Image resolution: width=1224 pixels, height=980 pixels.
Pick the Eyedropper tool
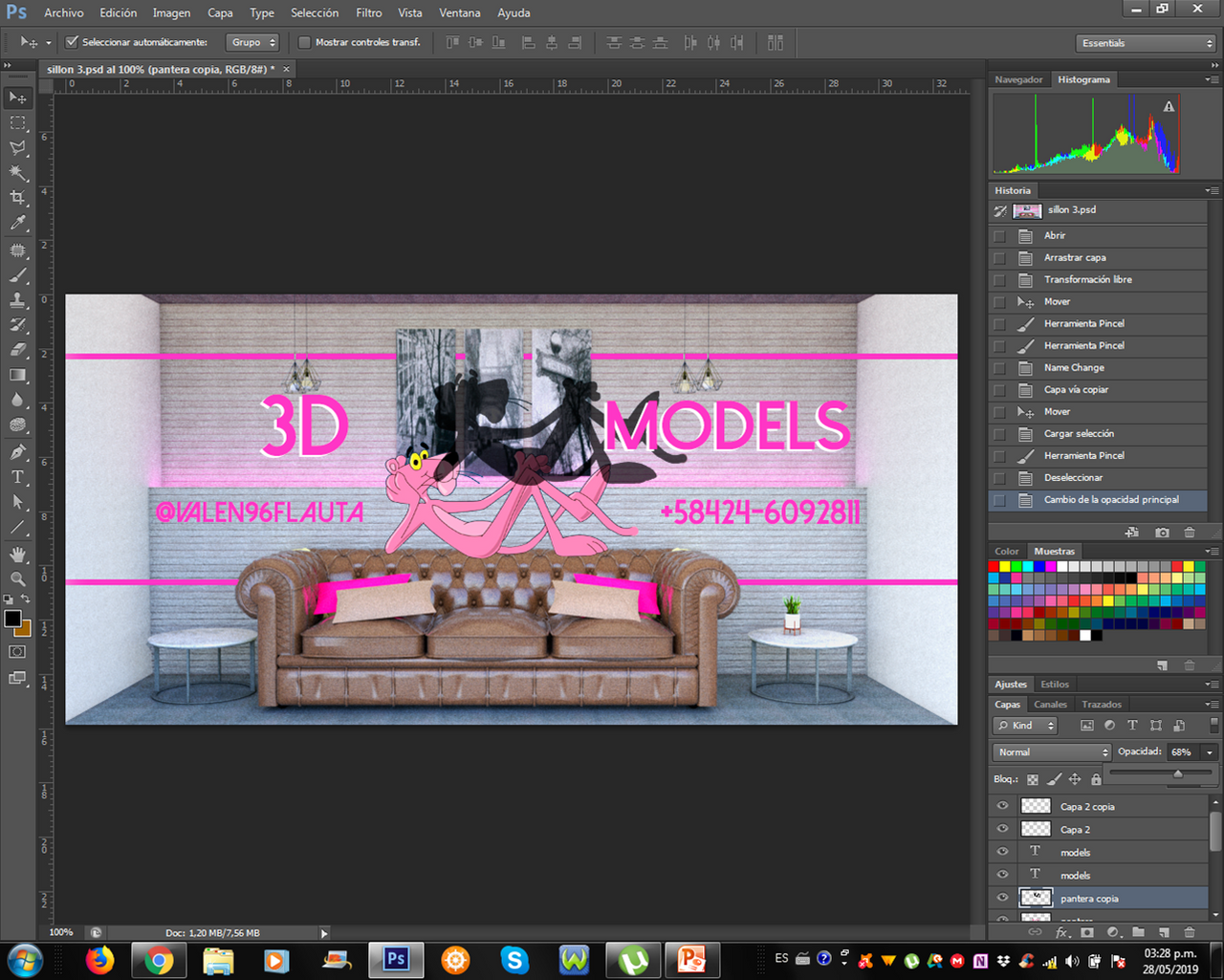click(17, 223)
